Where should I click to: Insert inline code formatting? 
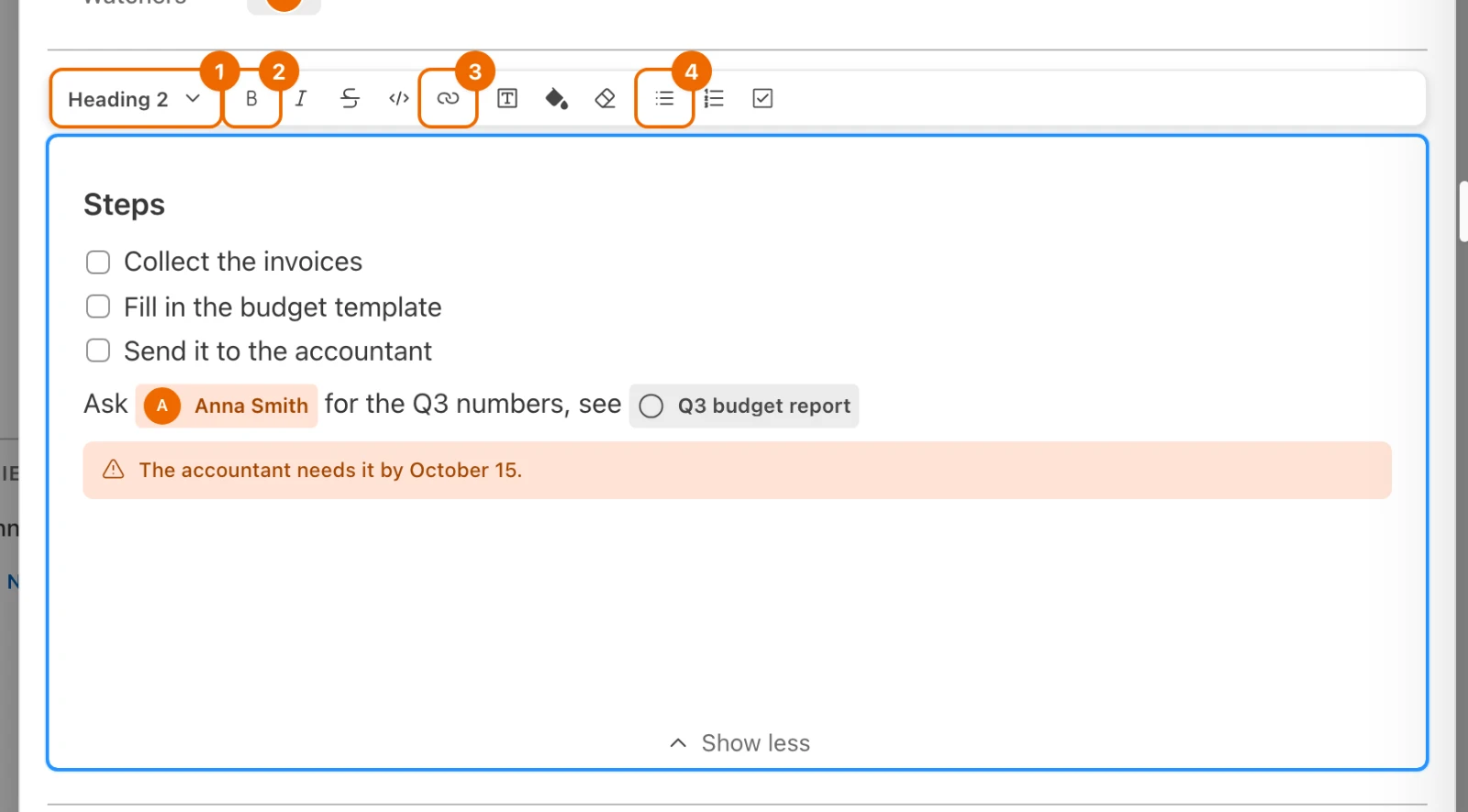tap(399, 98)
